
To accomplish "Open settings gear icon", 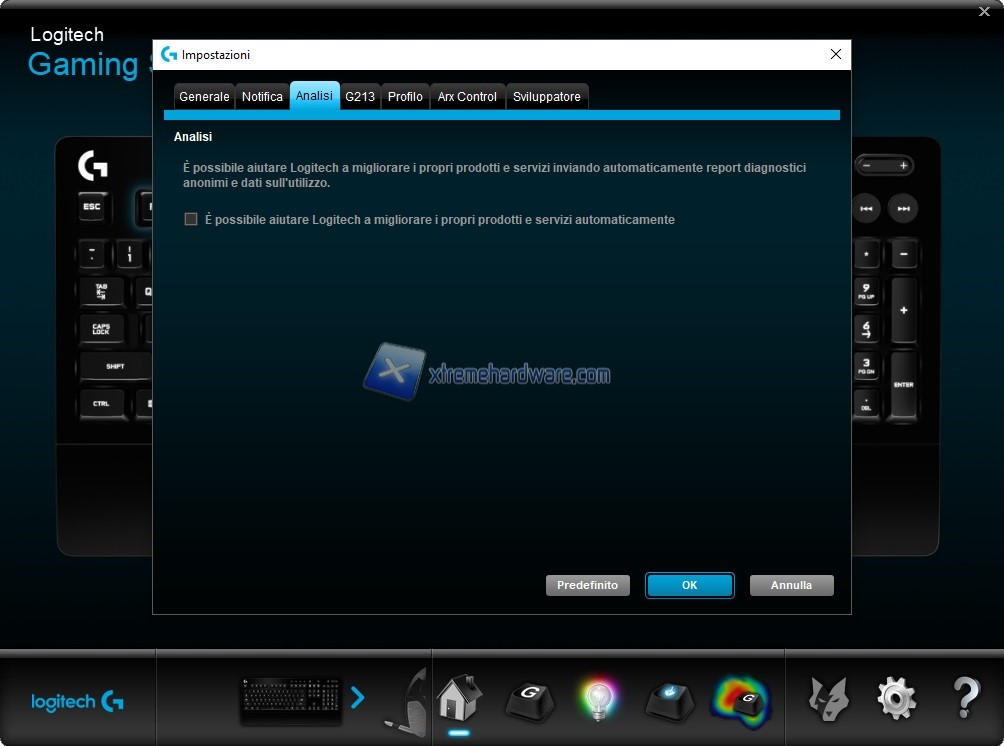I will coord(896,697).
